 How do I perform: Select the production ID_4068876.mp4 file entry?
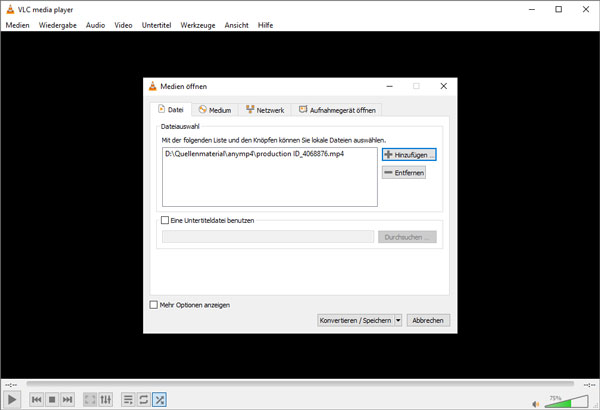[x=254, y=154]
